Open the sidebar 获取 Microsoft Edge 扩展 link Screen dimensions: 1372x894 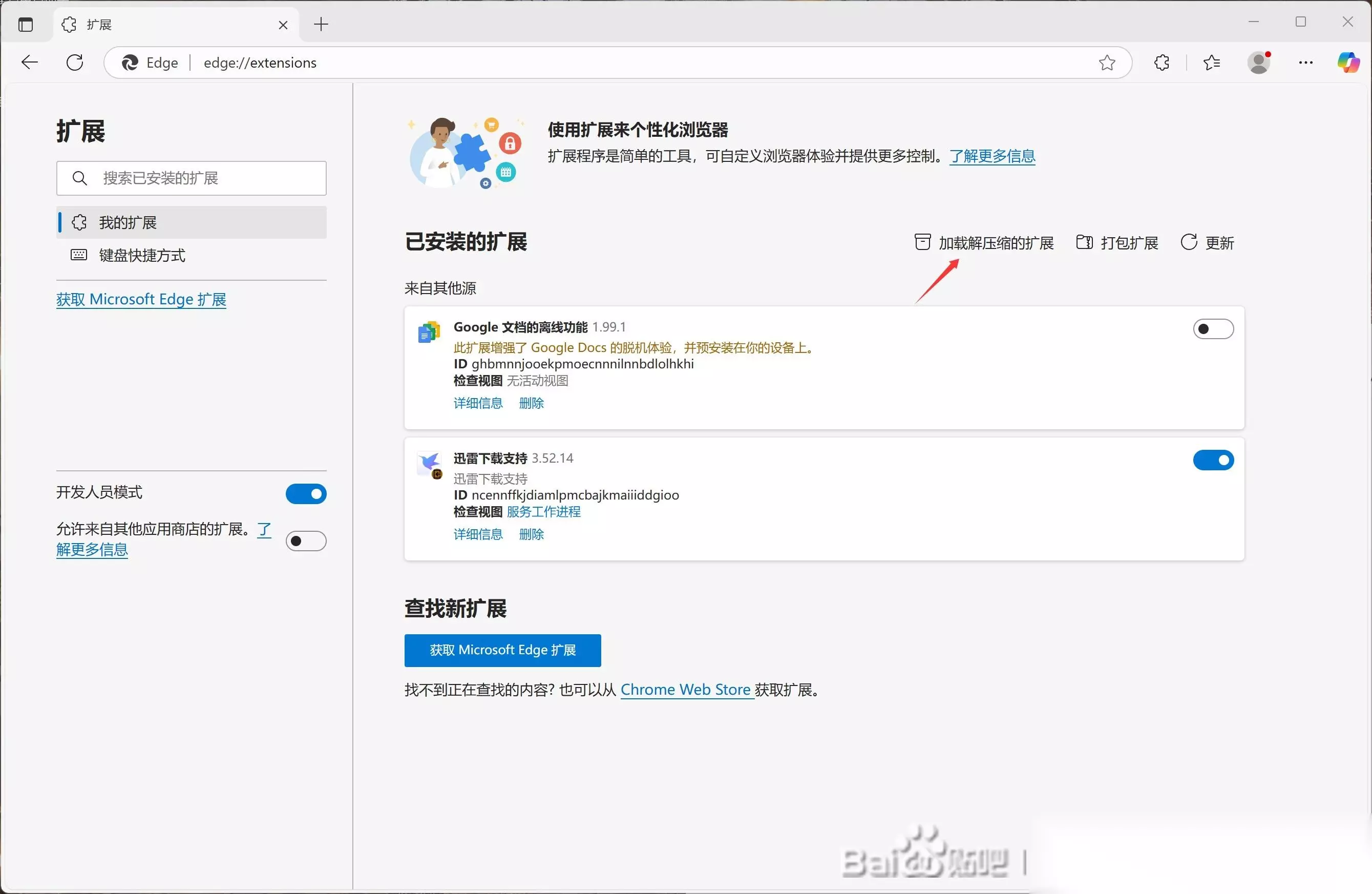141,299
